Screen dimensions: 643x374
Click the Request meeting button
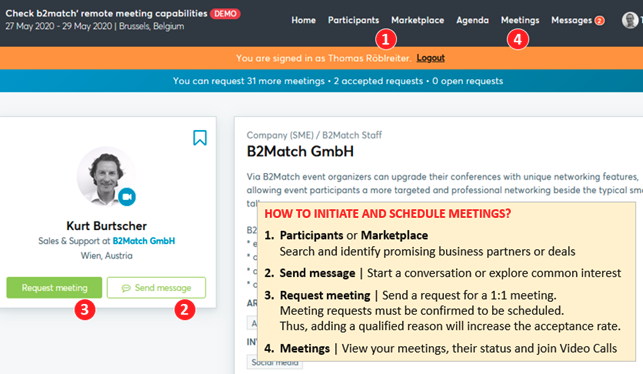(x=54, y=287)
